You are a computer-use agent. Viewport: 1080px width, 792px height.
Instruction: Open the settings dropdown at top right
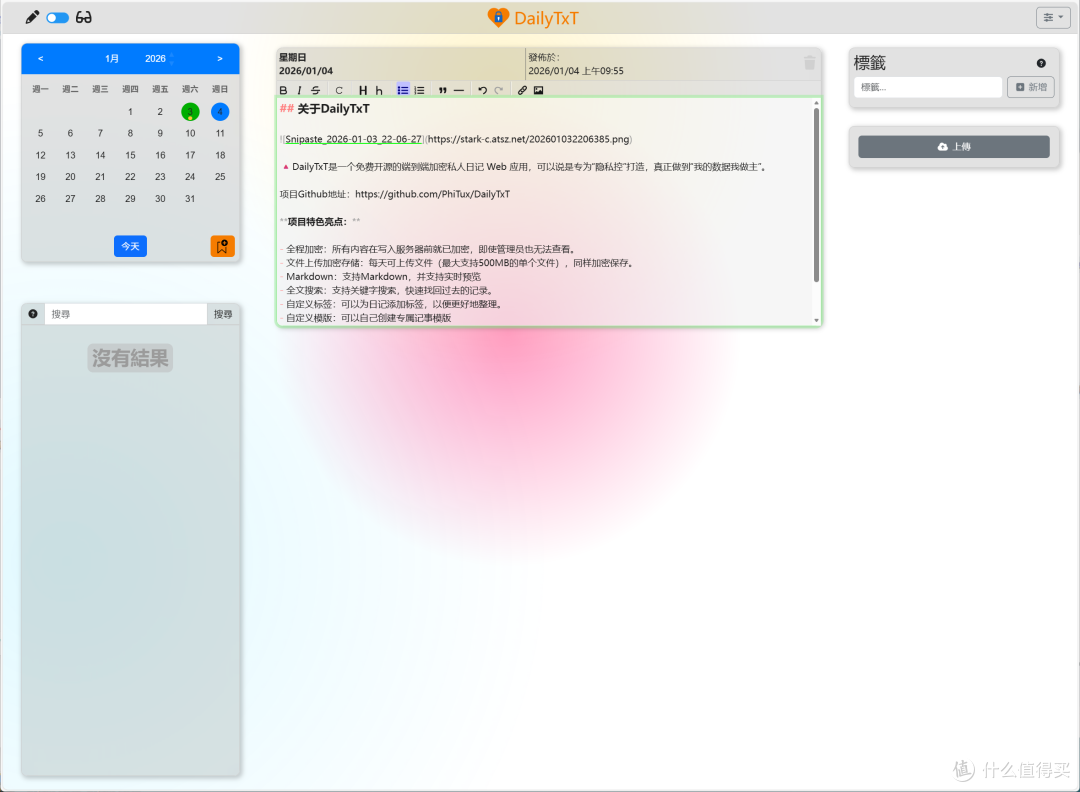point(1053,17)
